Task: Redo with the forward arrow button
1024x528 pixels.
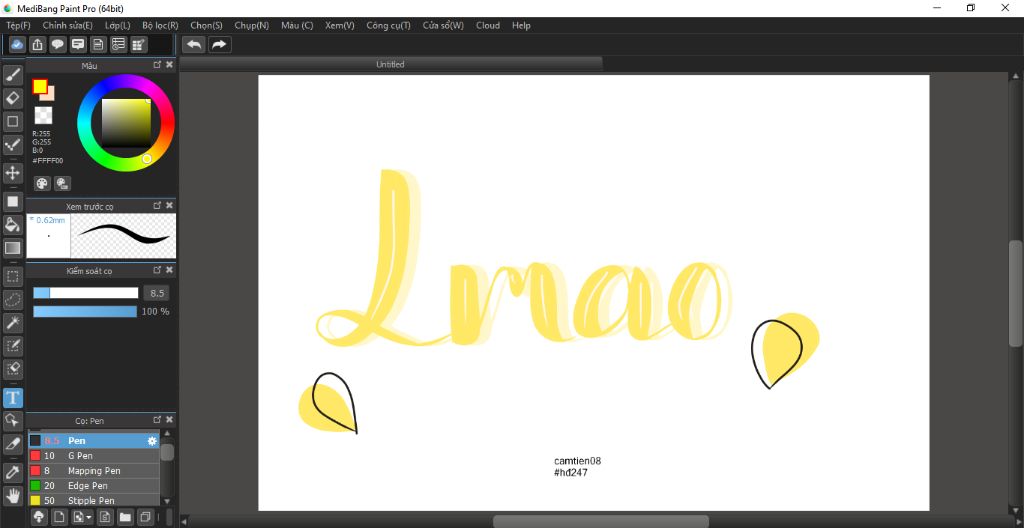Action: pos(219,44)
